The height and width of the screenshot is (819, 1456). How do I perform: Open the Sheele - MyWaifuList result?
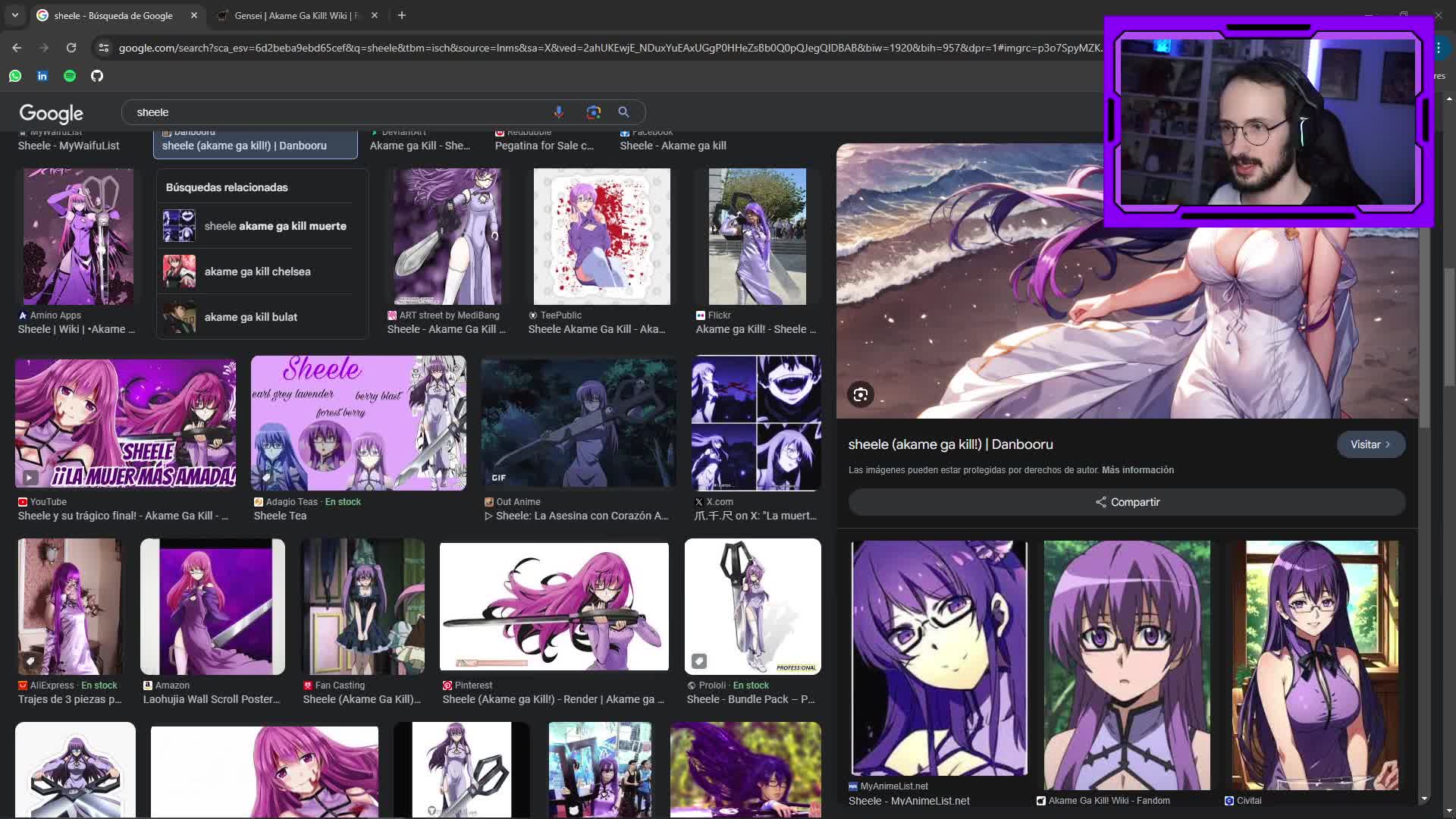(68, 146)
